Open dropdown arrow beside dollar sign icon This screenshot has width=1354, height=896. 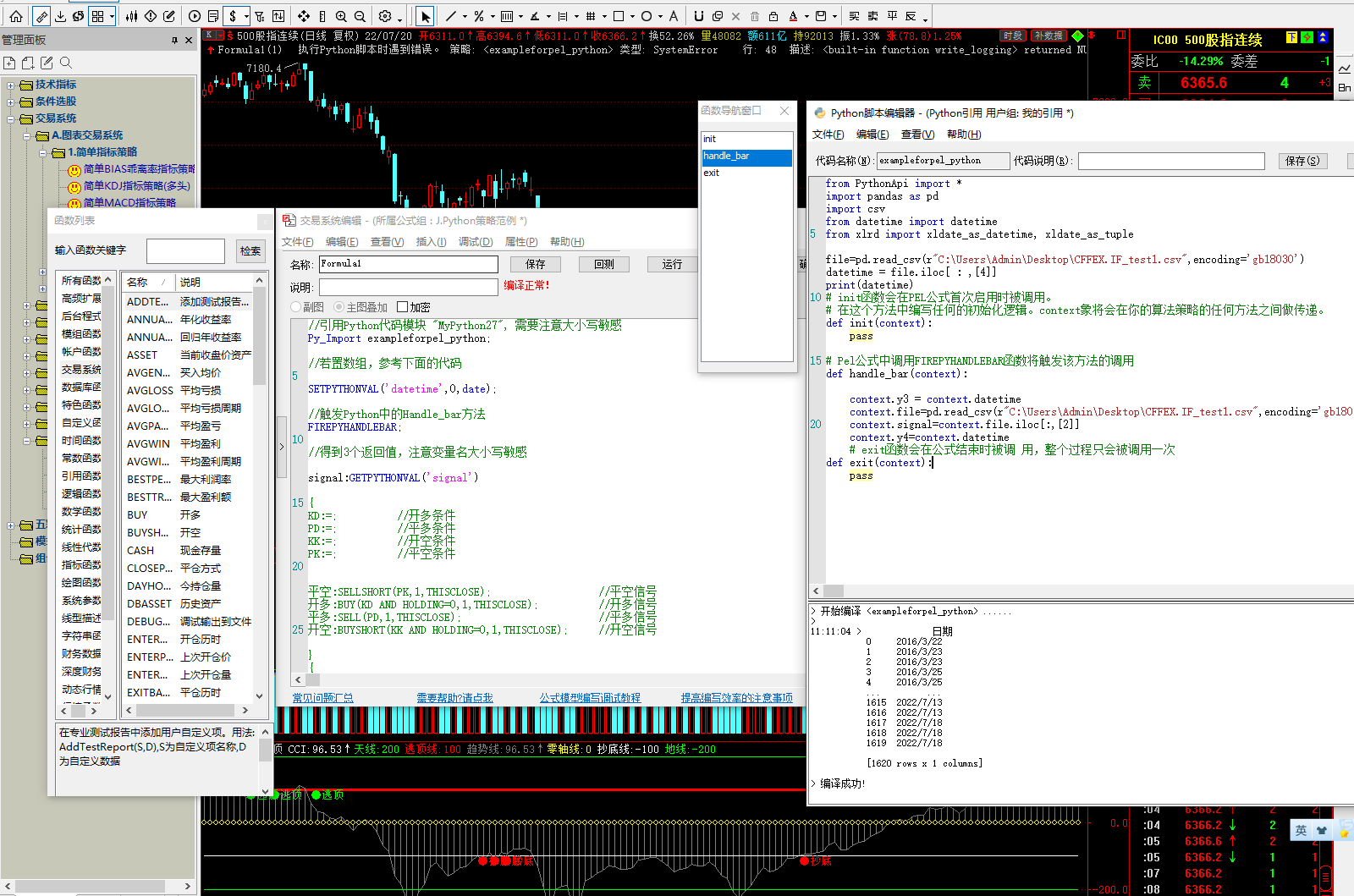pos(245,16)
